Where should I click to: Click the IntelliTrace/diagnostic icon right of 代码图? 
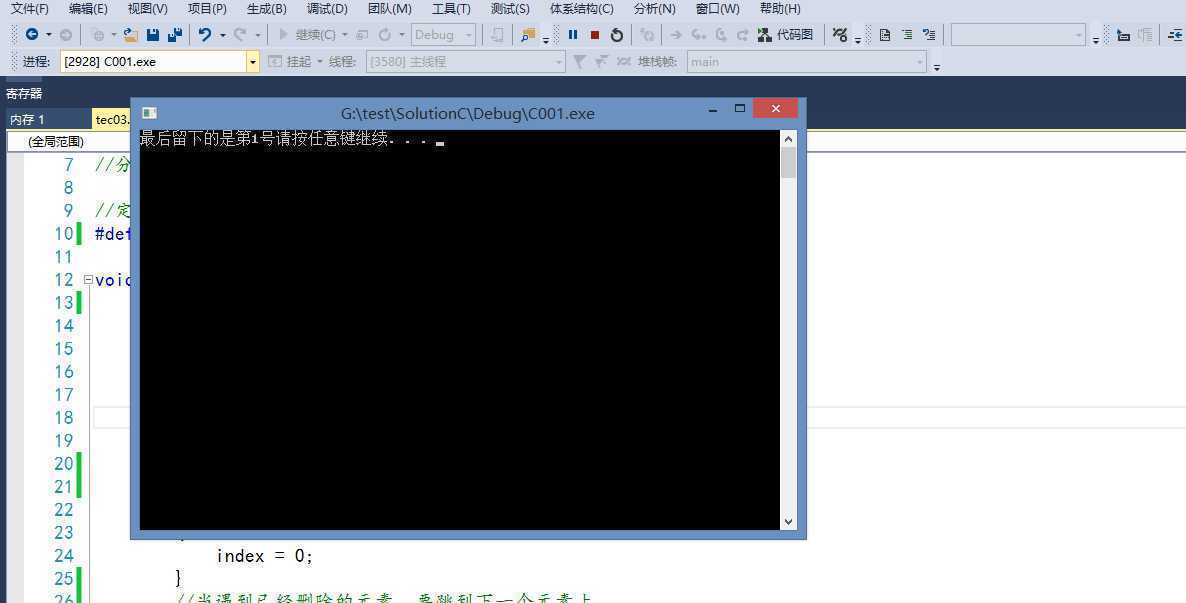840,35
